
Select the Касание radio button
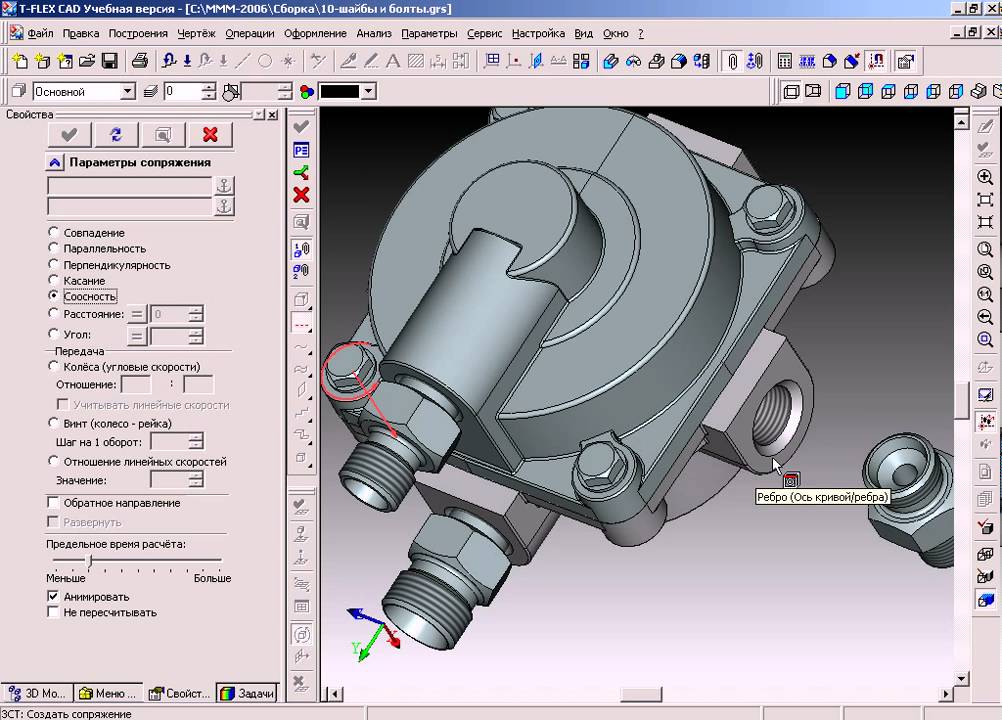pyautogui.click(x=54, y=280)
